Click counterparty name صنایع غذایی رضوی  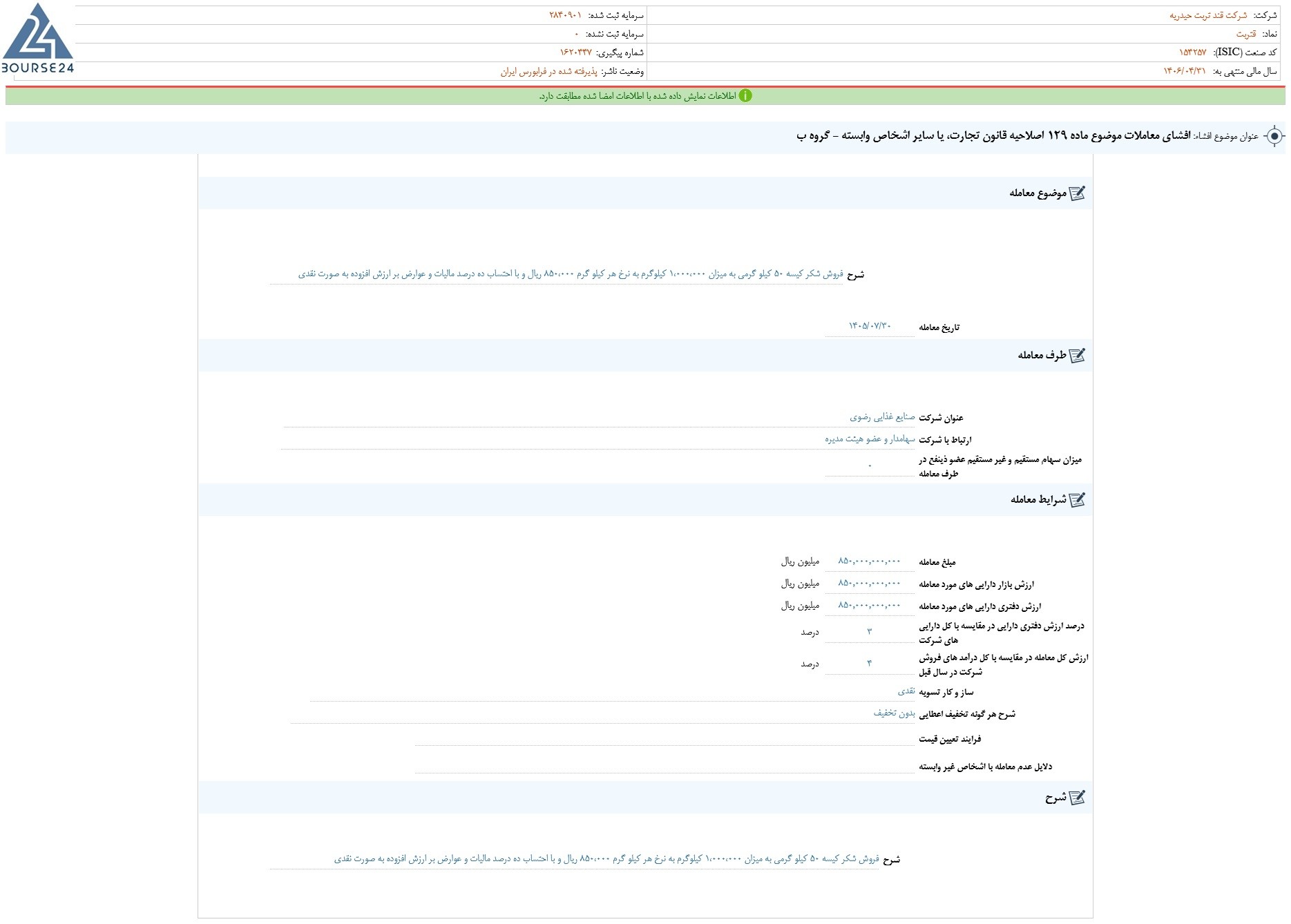click(882, 417)
